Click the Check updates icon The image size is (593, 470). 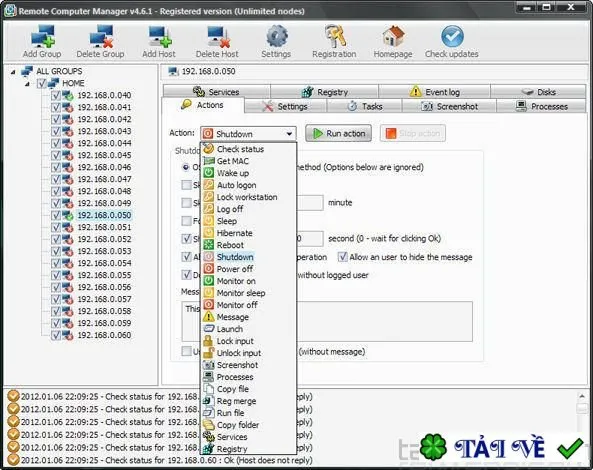(x=452, y=36)
